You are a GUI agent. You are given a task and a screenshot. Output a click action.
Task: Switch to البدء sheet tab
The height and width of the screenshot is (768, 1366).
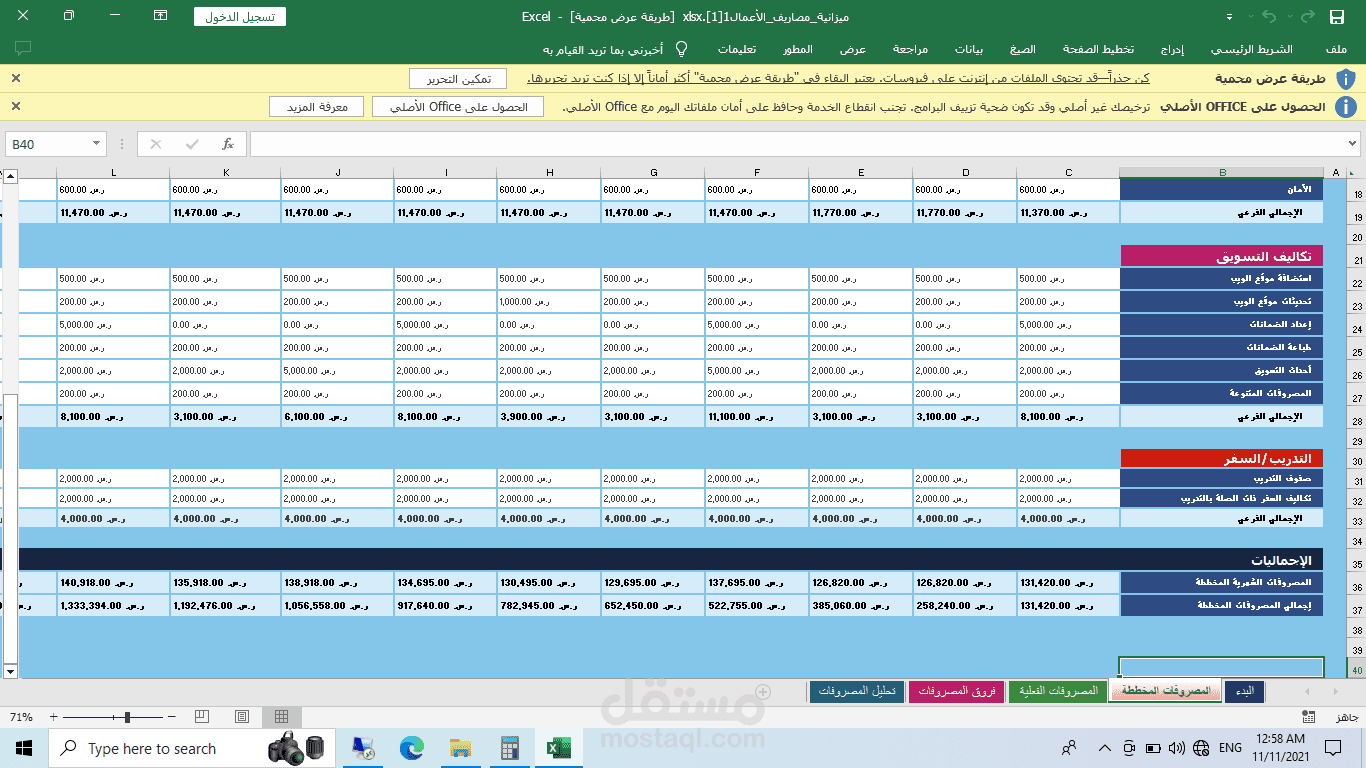pos(1244,691)
